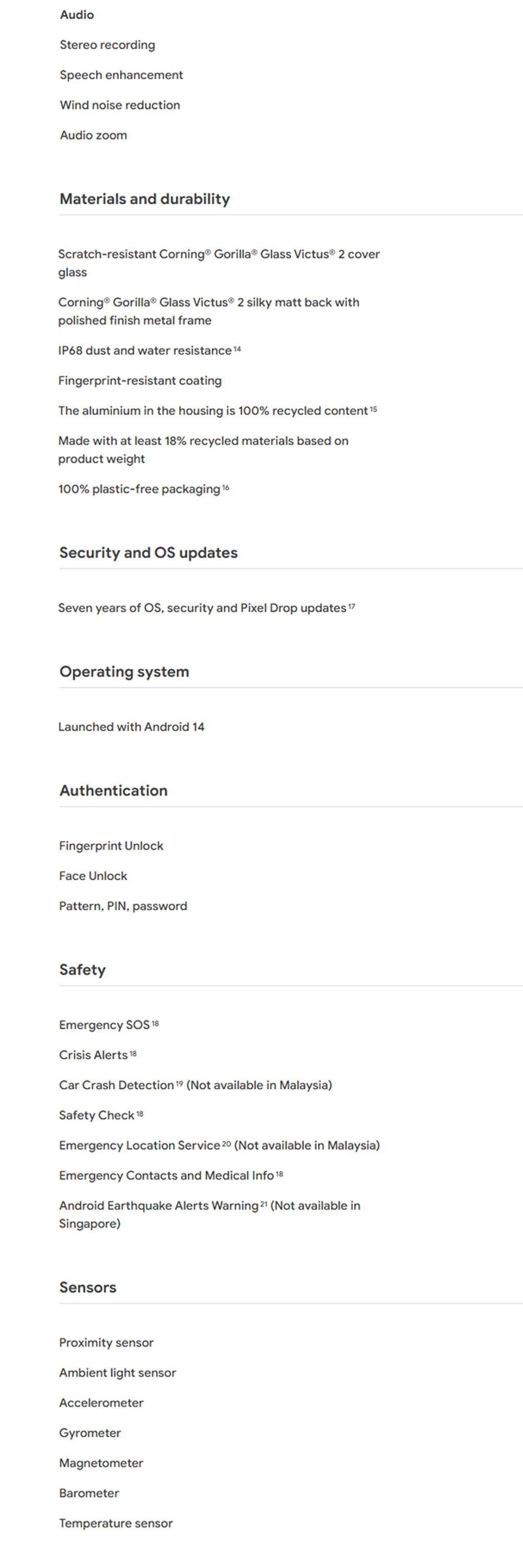Click footnote 18 beside Emergency SOS
Image resolution: width=523 pixels, height=1568 pixels.
coord(155,1024)
